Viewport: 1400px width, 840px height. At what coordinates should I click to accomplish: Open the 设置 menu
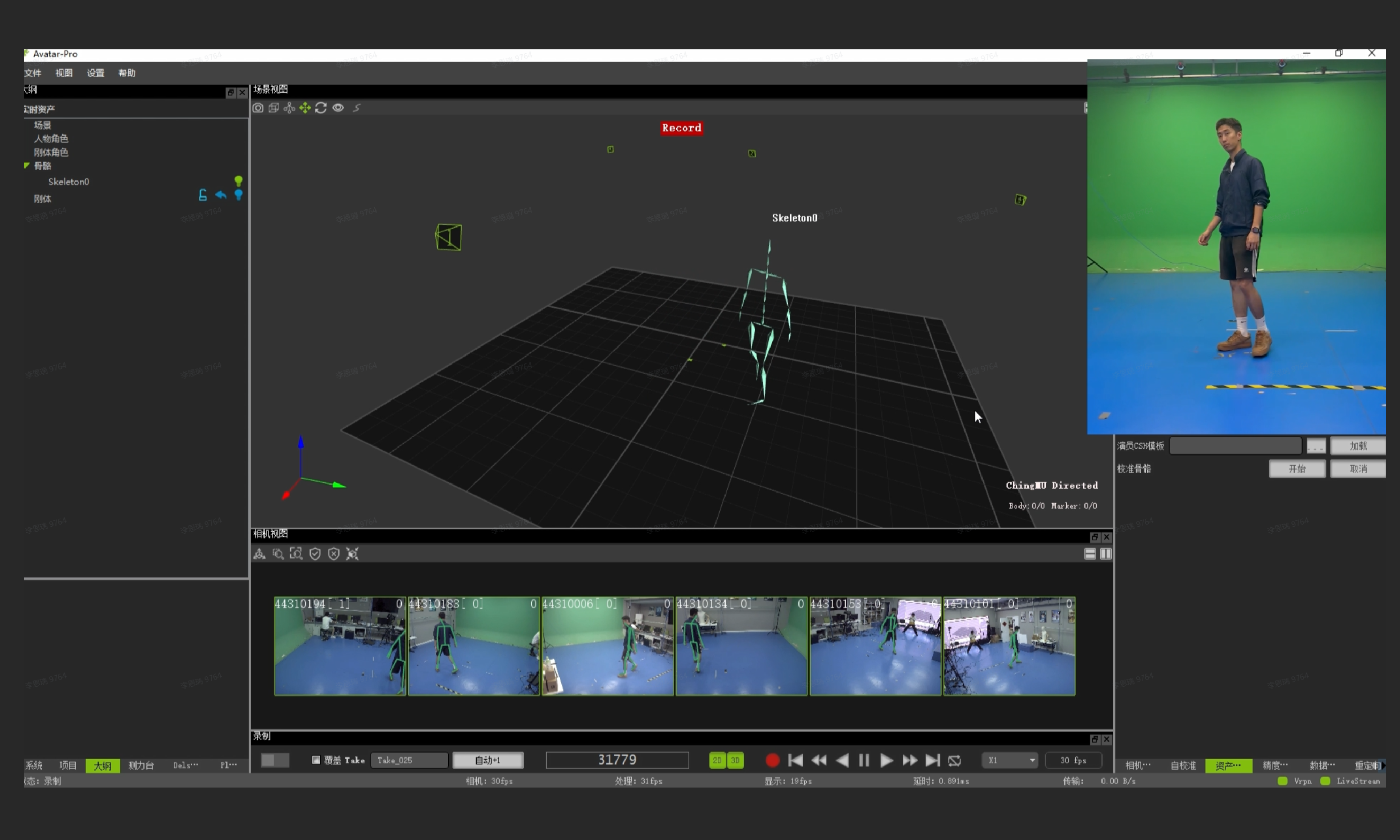[95, 73]
